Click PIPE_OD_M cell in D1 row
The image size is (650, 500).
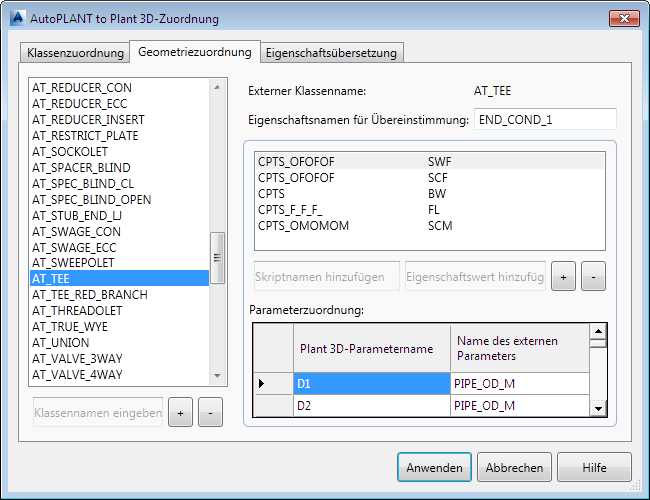pos(520,383)
